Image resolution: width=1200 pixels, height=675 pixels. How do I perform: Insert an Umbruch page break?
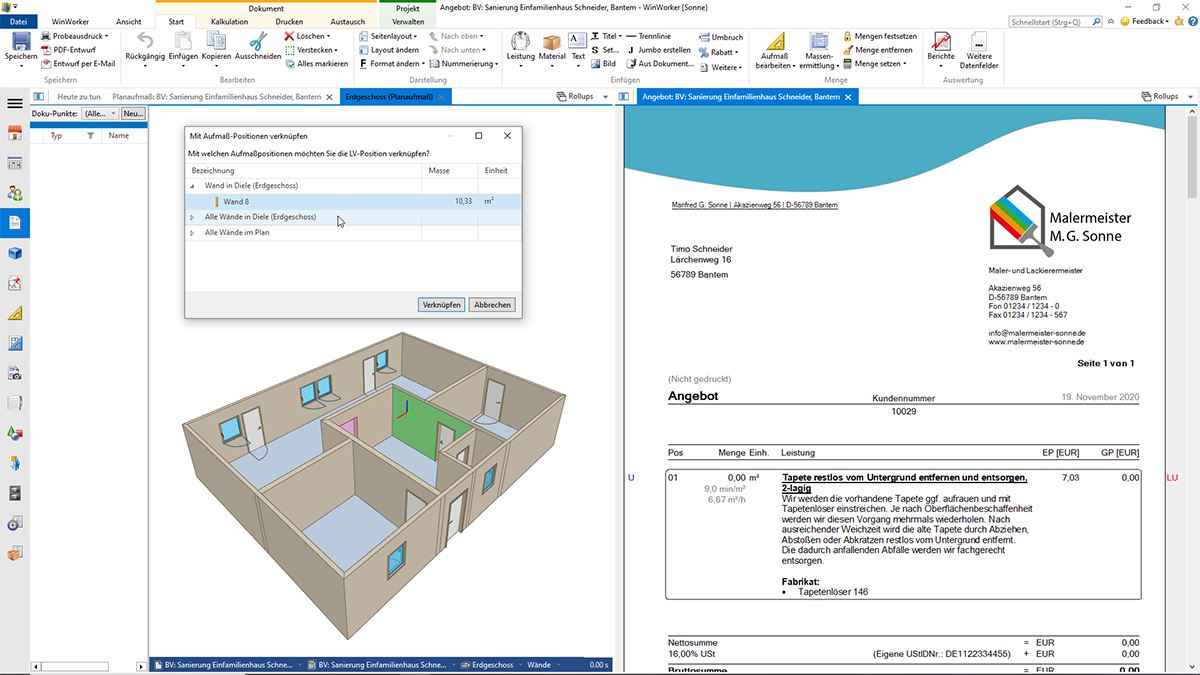[x=721, y=37]
